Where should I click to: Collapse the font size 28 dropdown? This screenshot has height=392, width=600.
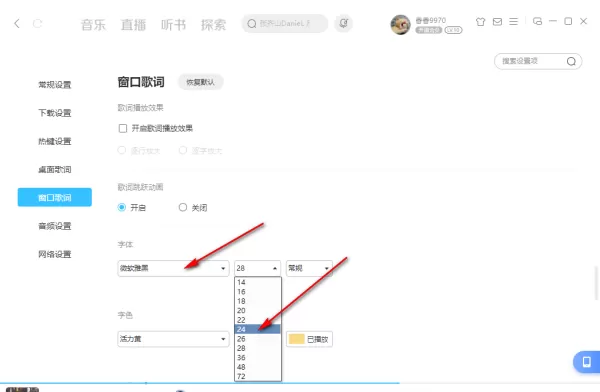coord(258,268)
